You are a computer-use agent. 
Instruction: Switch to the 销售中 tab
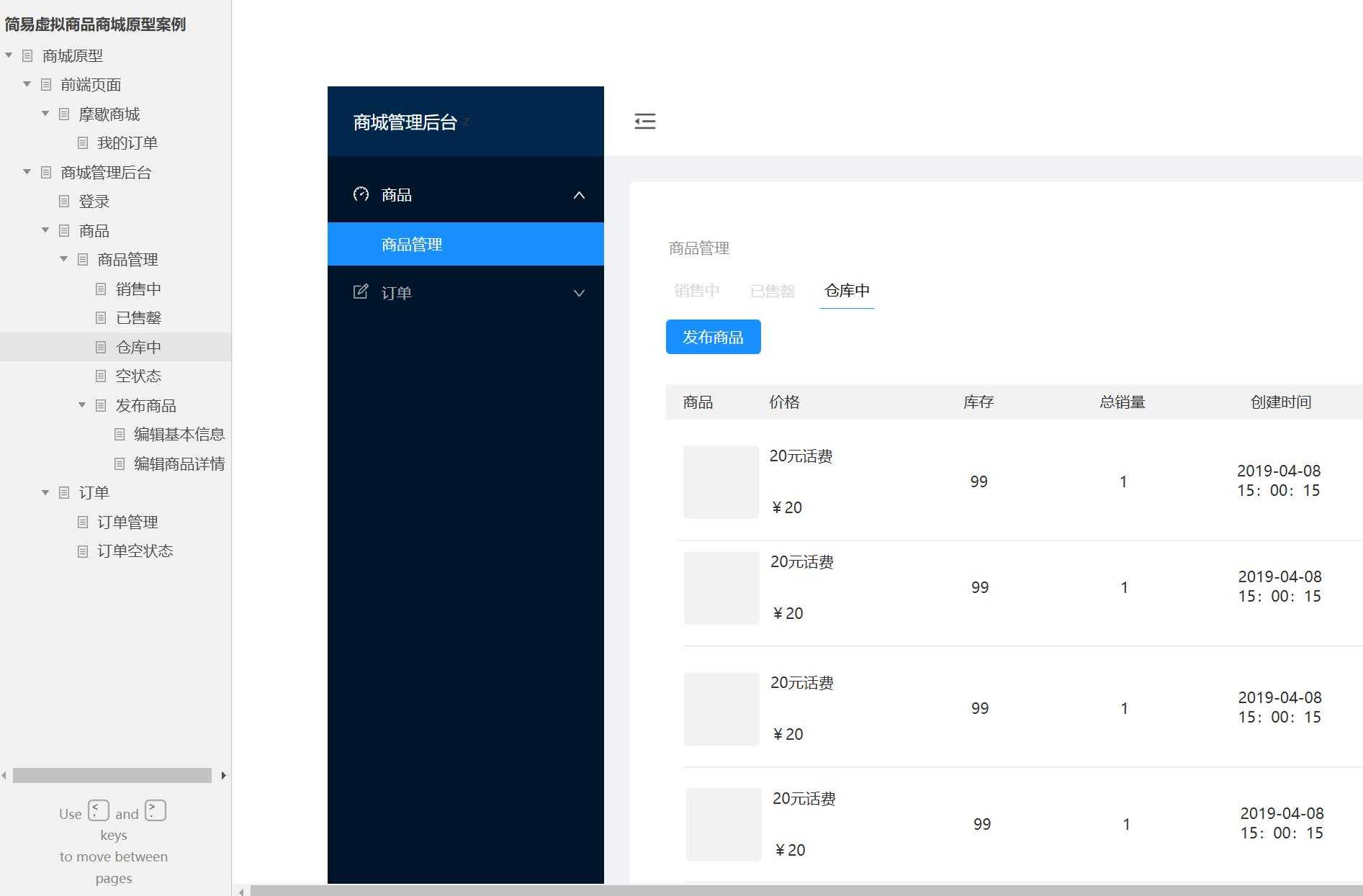696,291
